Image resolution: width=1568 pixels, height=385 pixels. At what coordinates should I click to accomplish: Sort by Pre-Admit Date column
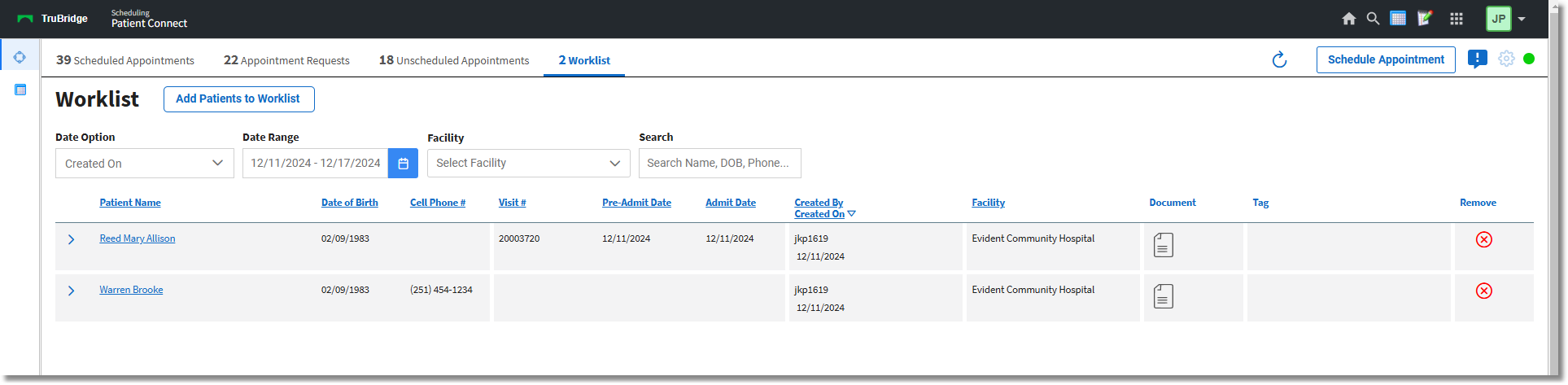coord(636,203)
